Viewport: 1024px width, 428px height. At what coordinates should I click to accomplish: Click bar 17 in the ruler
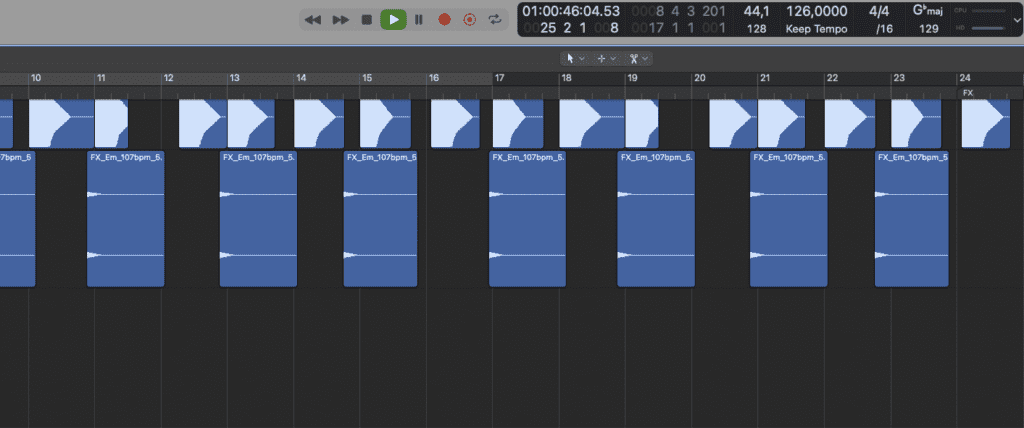coord(500,78)
